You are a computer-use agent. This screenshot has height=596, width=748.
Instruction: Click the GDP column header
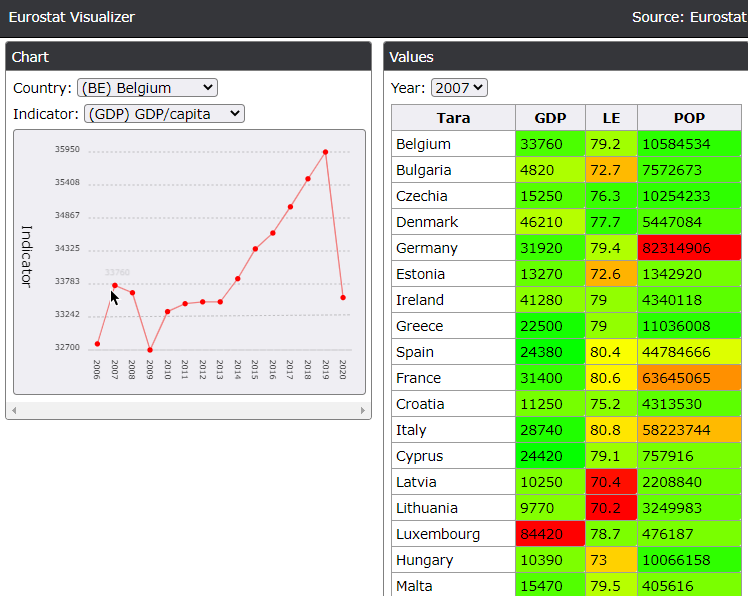coord(550,118)
